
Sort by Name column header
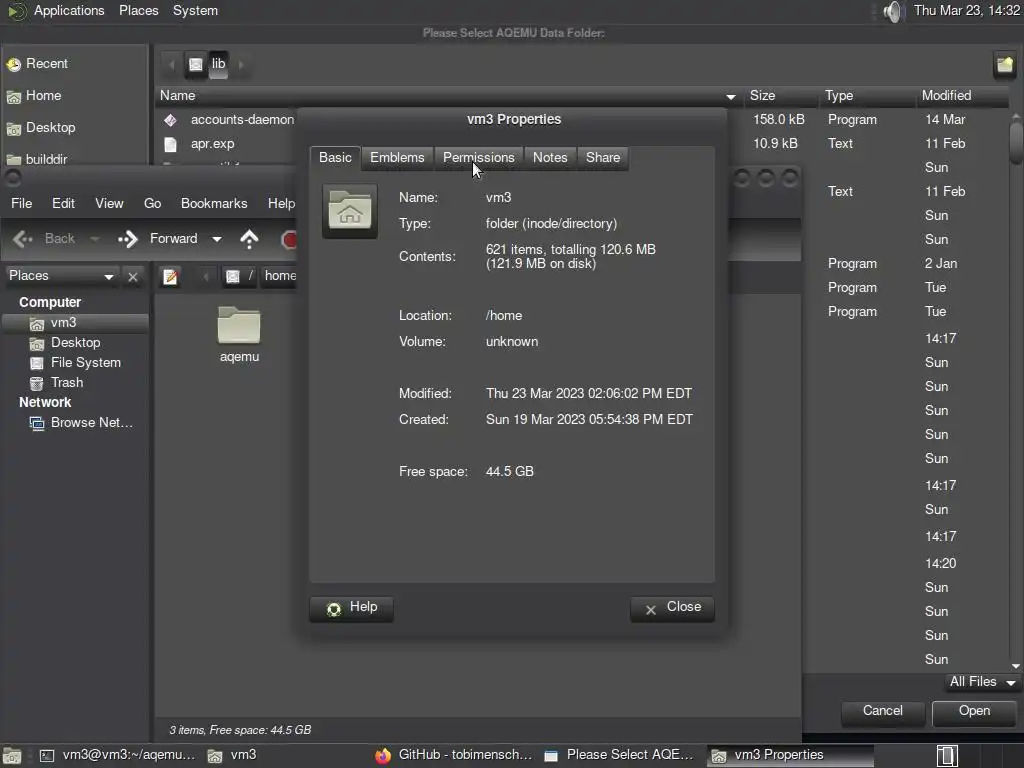point(447,95)
